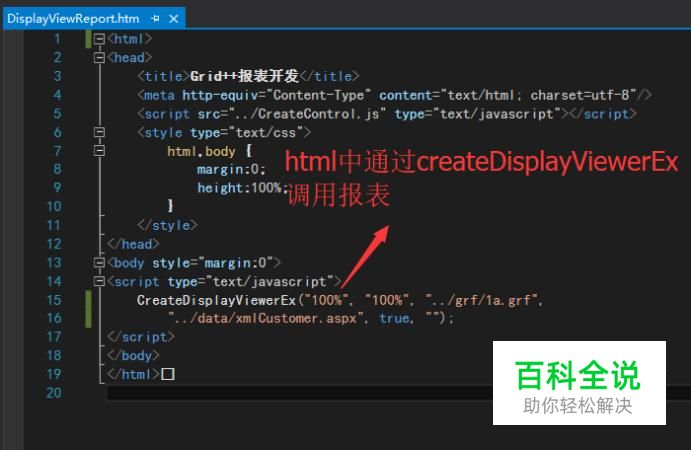Click the "../grf/1a.grf" argument
691x450 pixels.
click(x=481, y=301)
